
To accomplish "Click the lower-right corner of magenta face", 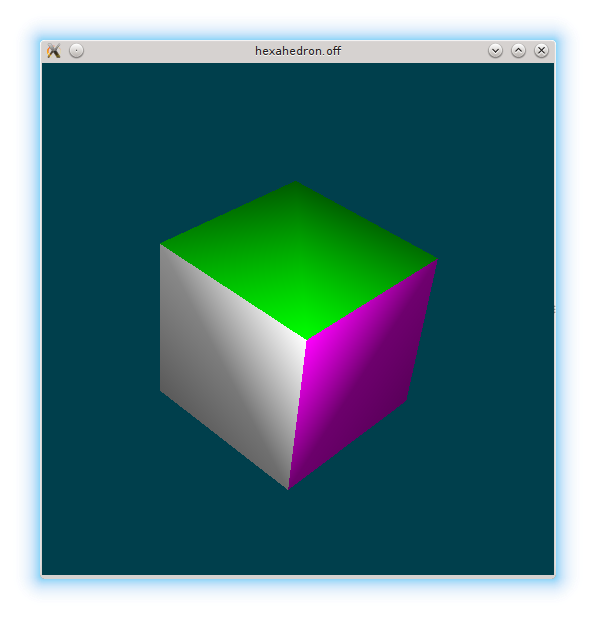I will (407, 400).
